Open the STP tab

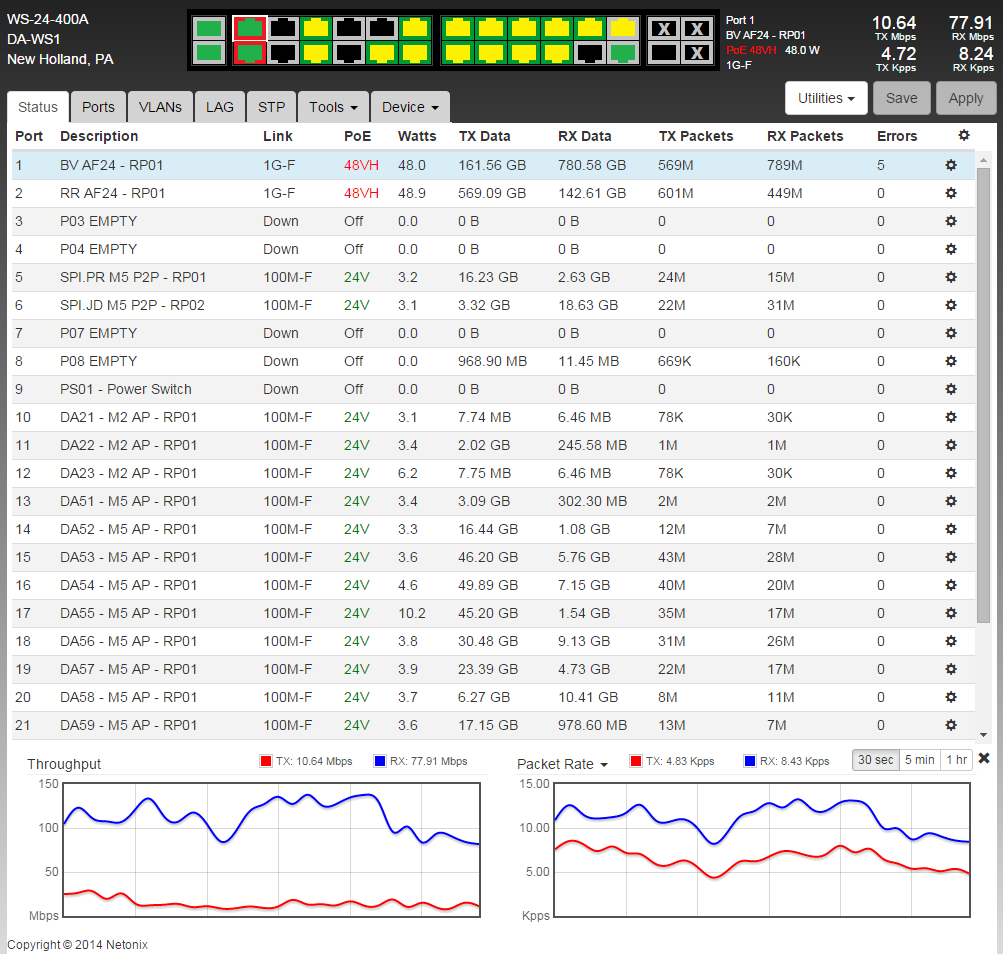pyautogui.click(x=271, y=107)
